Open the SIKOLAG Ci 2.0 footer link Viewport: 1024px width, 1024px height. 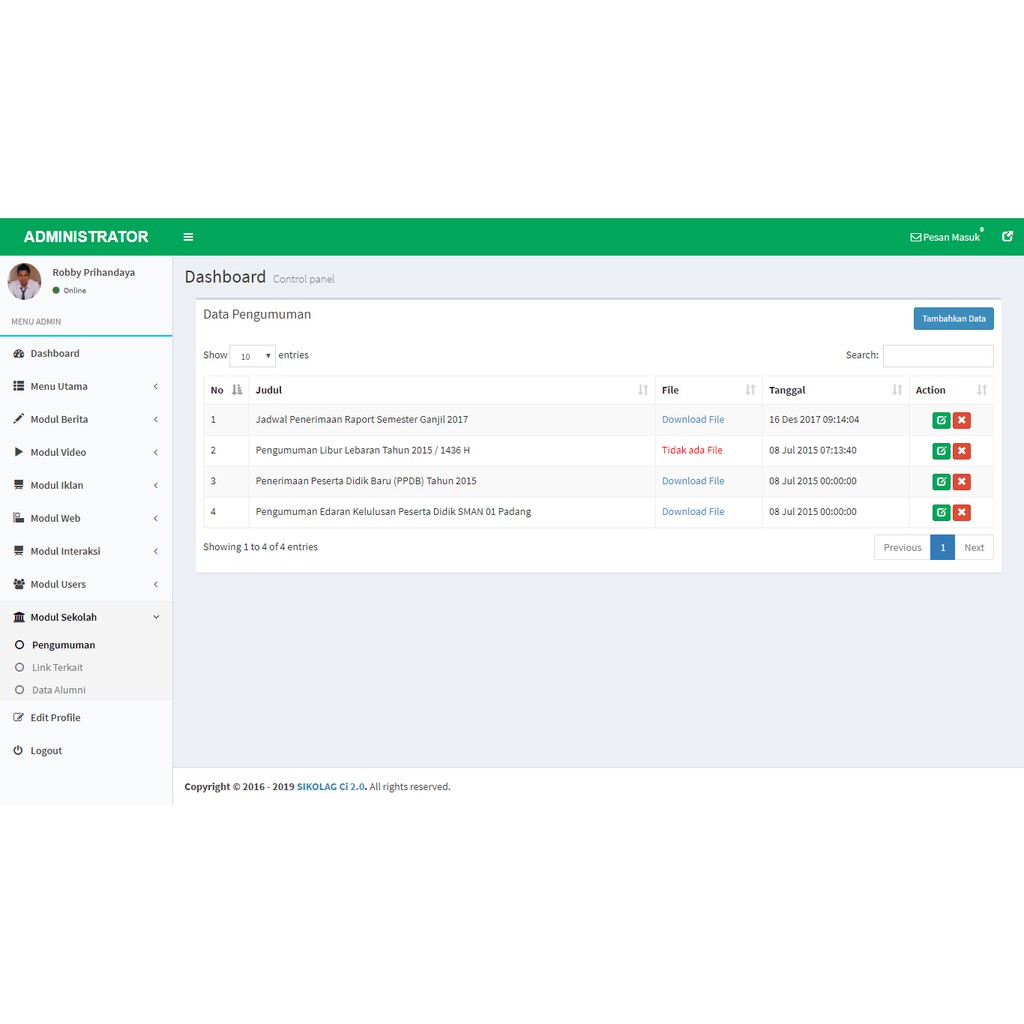[x=330, y=786]
